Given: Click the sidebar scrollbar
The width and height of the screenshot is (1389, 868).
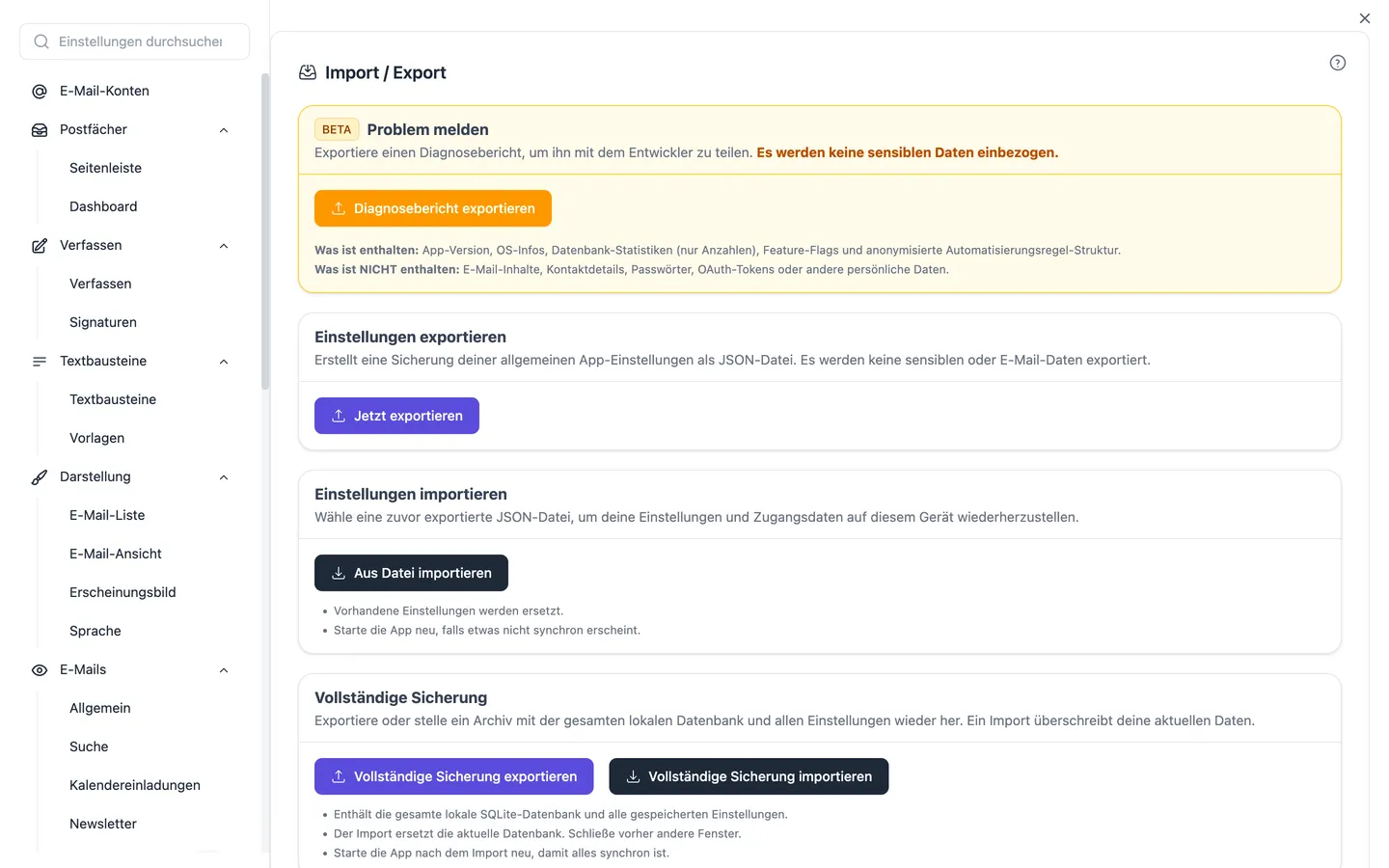Looking at the screenshot, I should click(x=265, y=231).
